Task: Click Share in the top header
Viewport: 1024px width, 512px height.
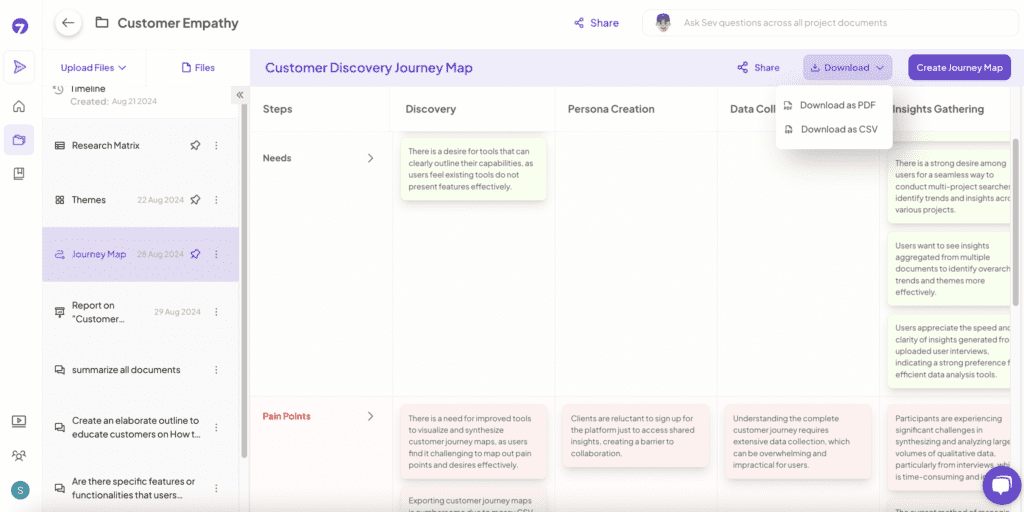Action: click(x=596, y=23)
